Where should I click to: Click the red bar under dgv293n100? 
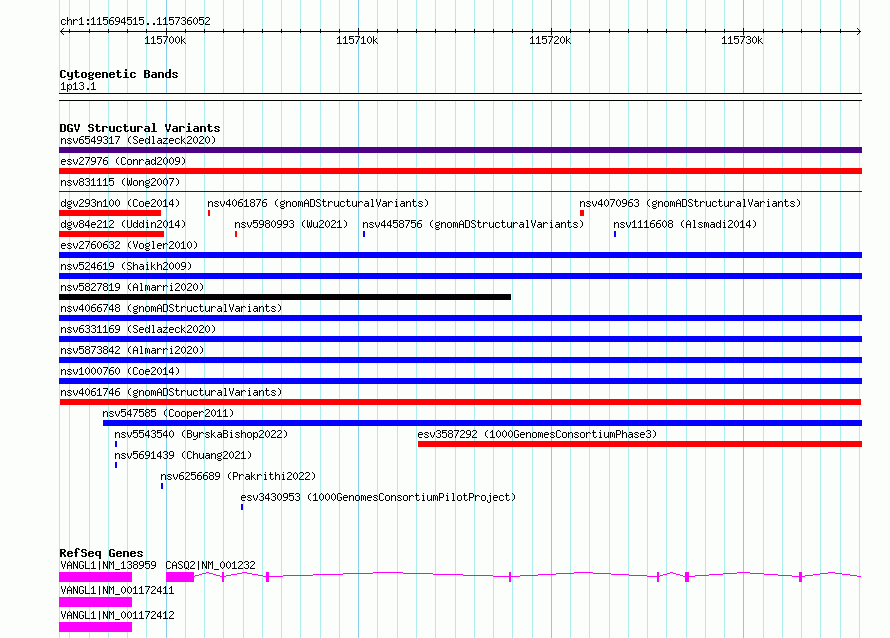tap(110, 213)
